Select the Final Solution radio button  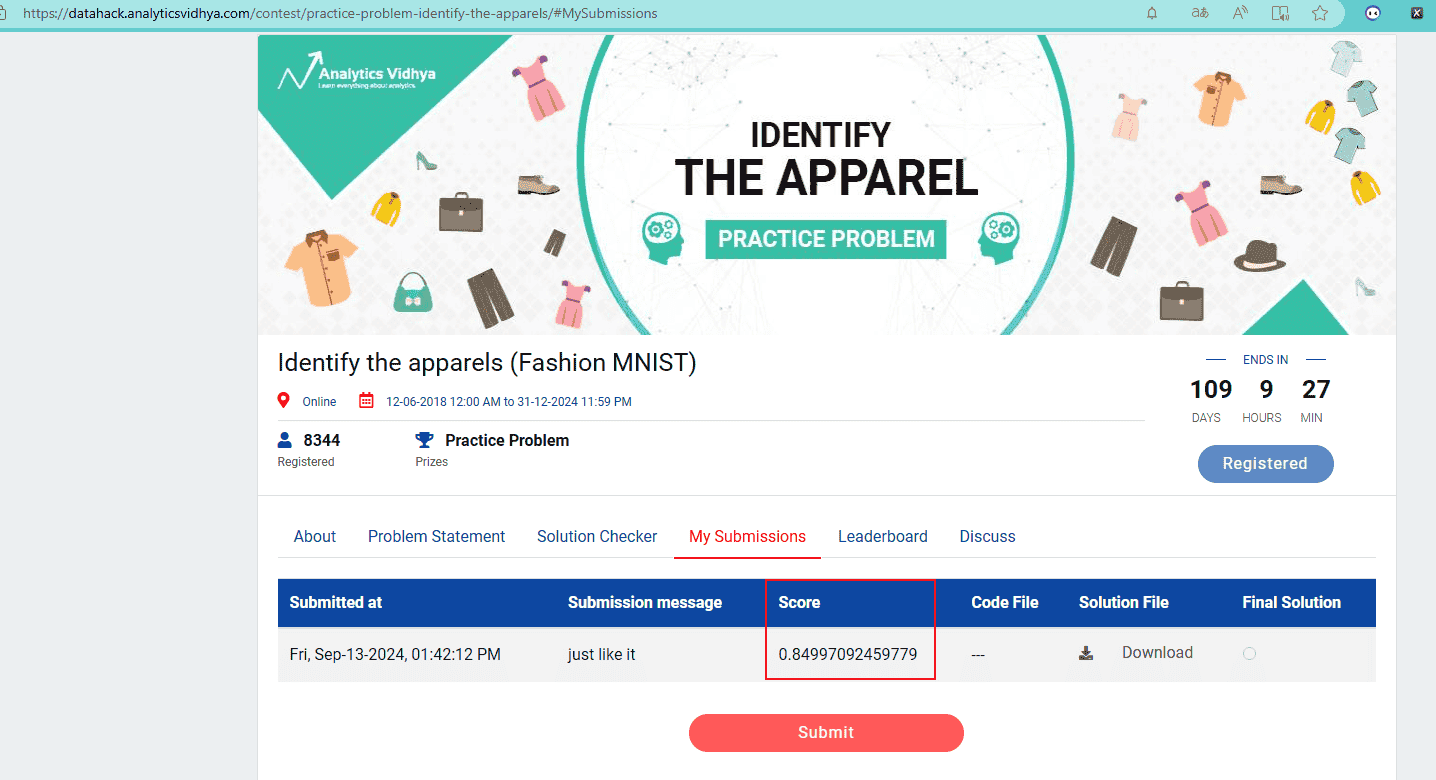[1249, 653]
